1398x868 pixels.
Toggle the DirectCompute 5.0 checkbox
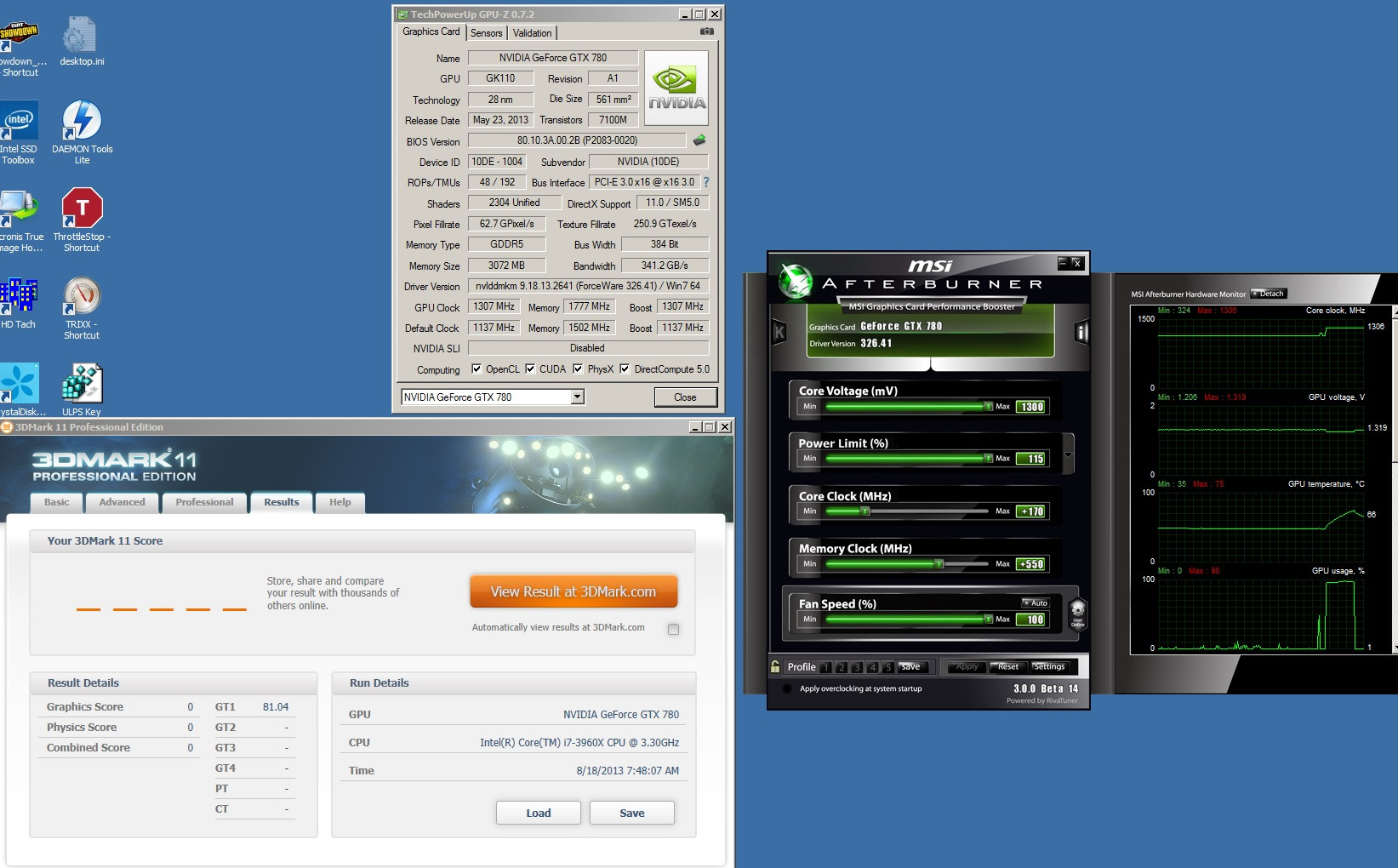point(625,368)
